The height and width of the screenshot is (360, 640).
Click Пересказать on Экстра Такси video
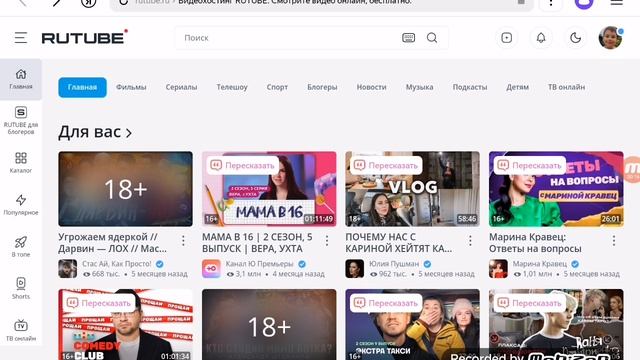pyautogui.click(x=386, y=303)
